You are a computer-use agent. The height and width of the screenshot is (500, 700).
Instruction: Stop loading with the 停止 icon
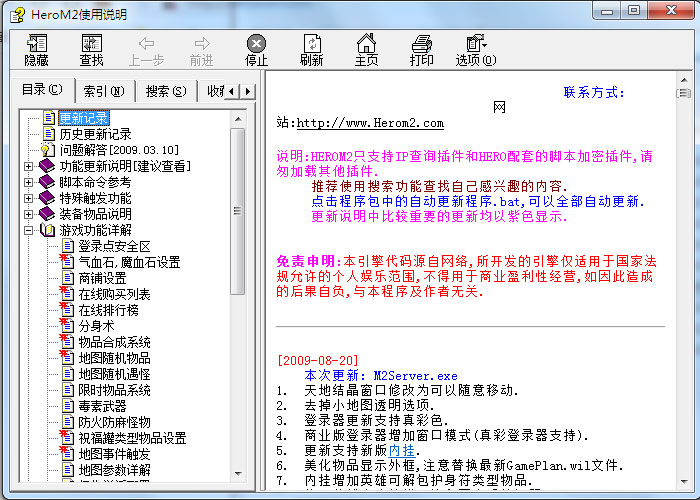point(256,50)
